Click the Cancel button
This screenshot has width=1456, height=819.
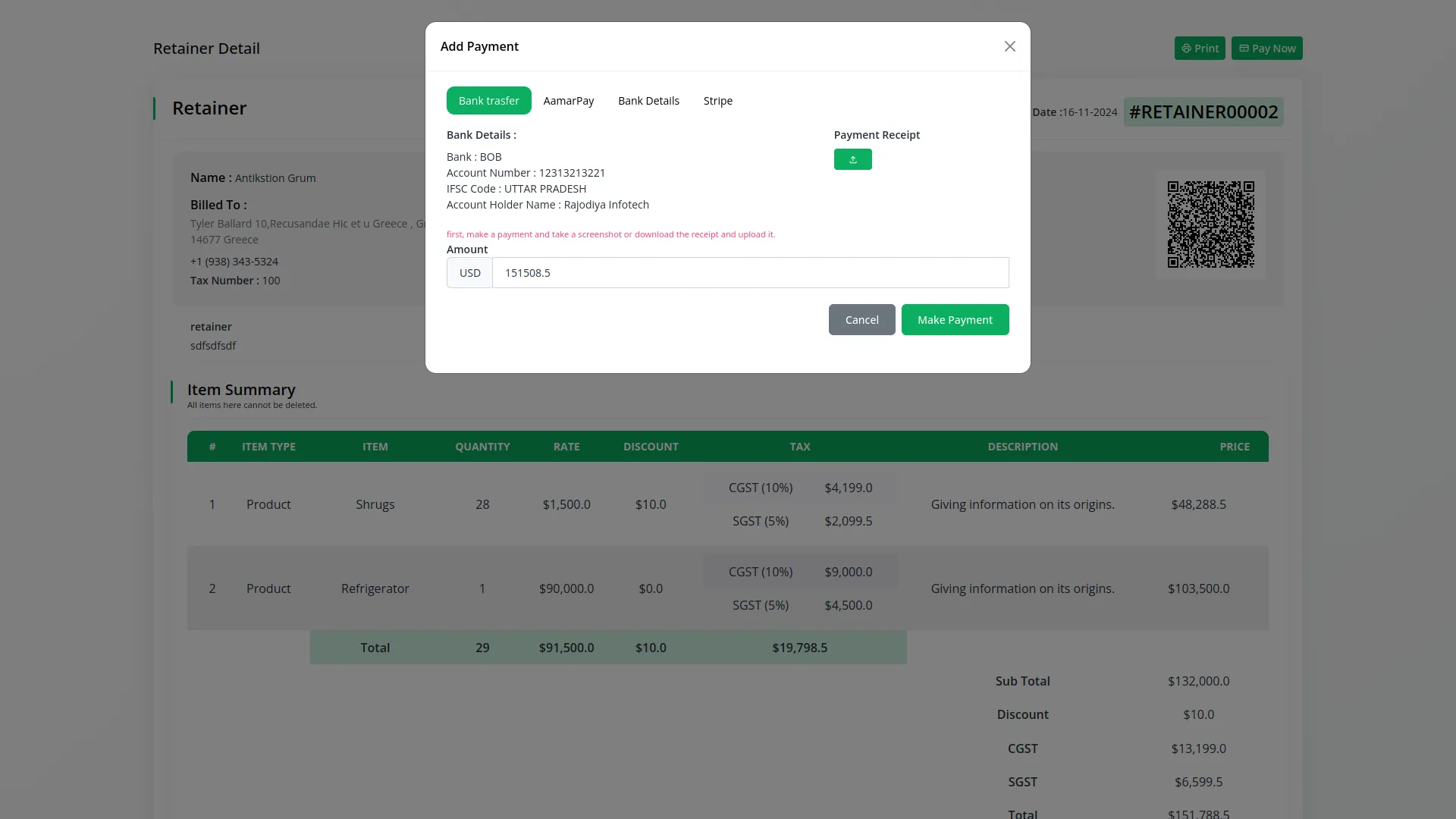[x=861, y=320]
